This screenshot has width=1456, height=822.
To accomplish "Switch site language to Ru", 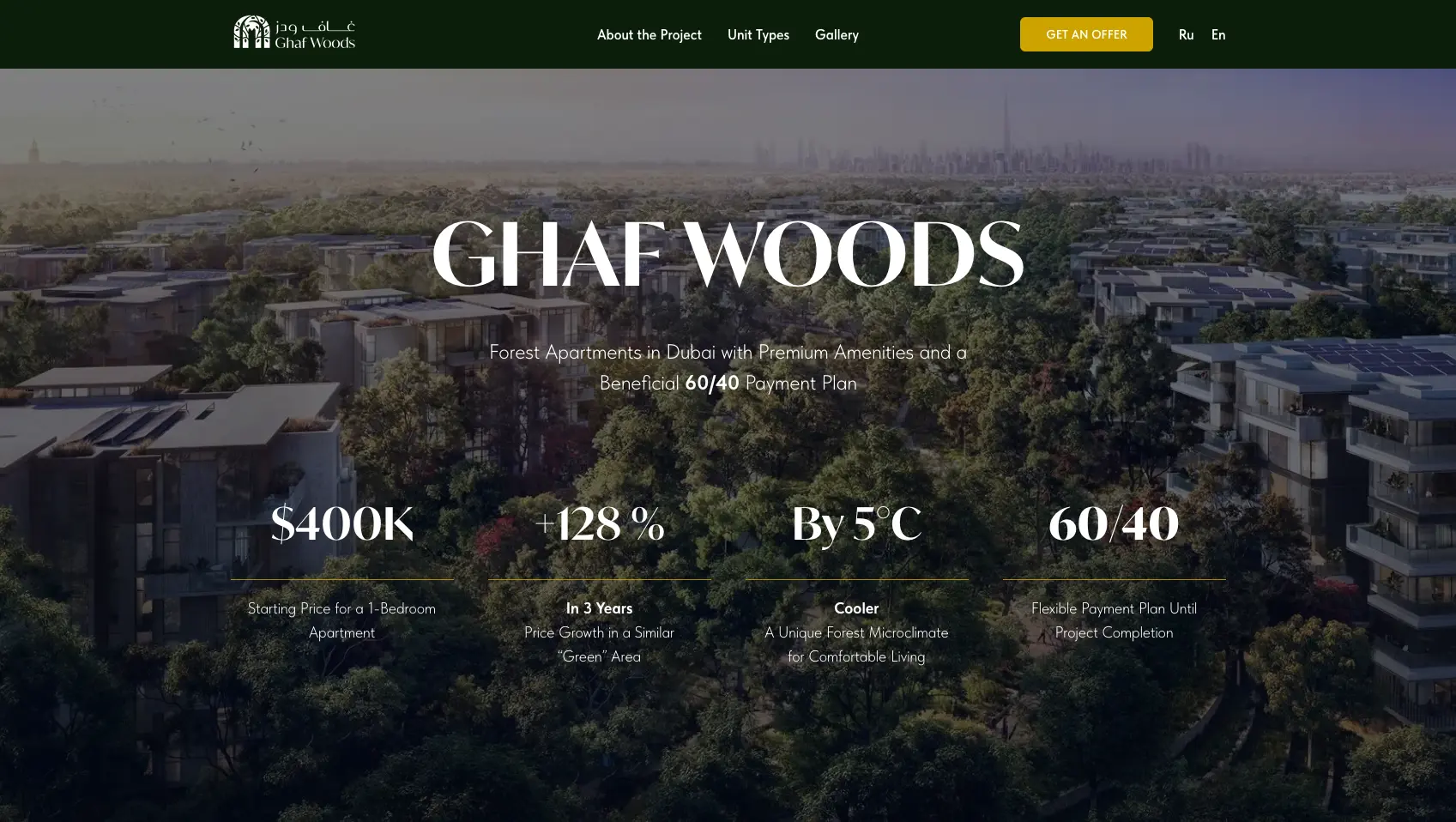I will tap(1186, 34).
